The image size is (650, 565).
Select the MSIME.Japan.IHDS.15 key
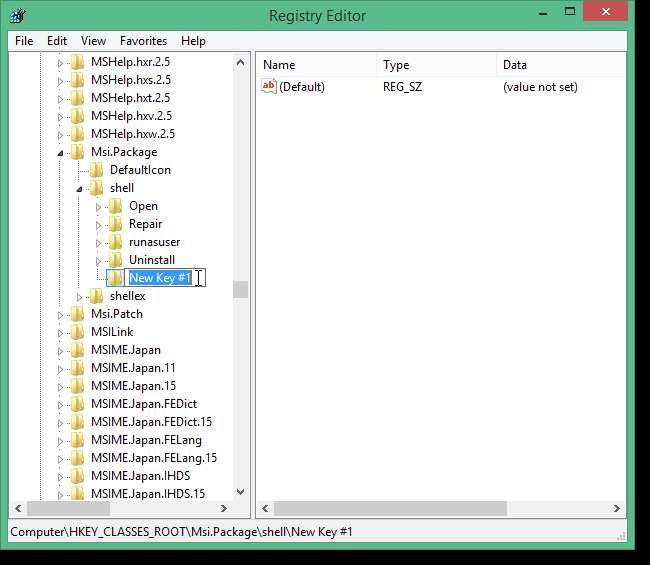(148, 494)
